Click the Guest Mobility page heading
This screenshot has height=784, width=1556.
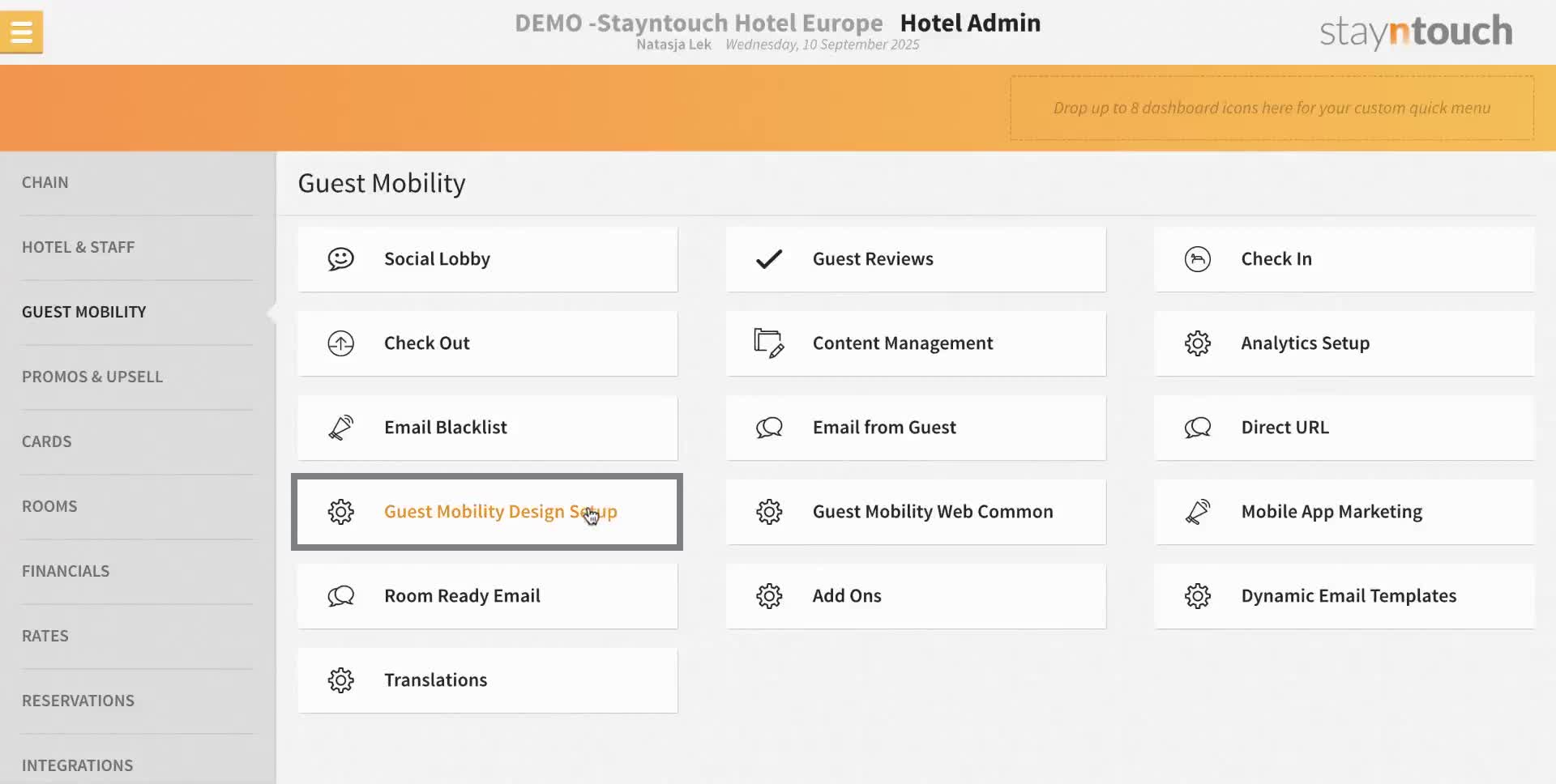(x=382, y=184)
